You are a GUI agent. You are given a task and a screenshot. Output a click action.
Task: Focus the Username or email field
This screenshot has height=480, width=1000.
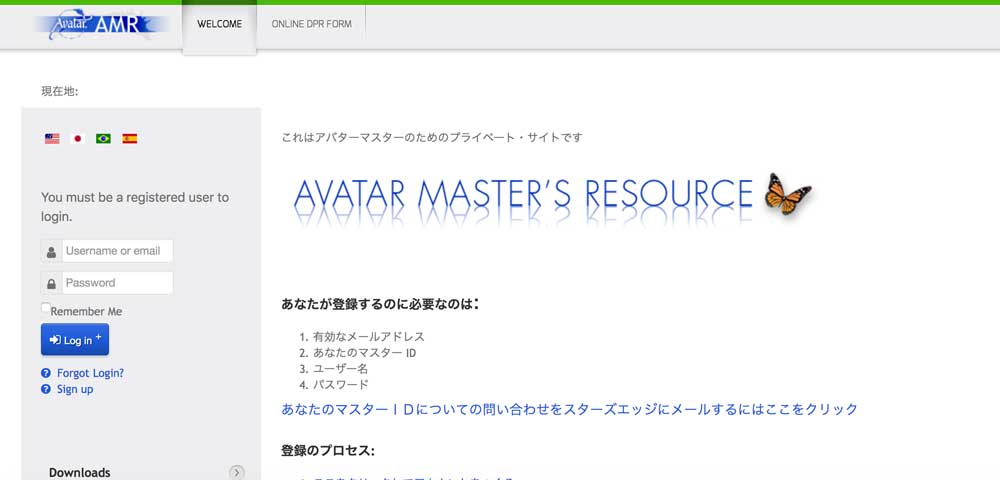pos(117,251)
